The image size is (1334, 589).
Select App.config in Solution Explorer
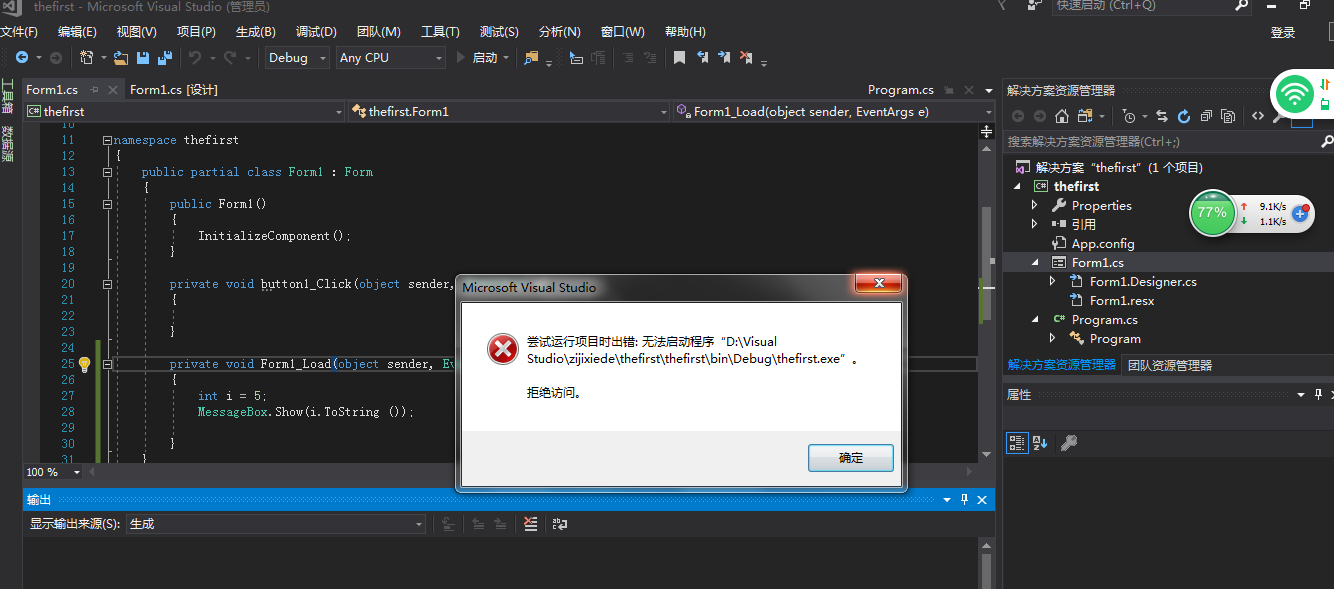pyautogui.click(x=1103, y=243)
